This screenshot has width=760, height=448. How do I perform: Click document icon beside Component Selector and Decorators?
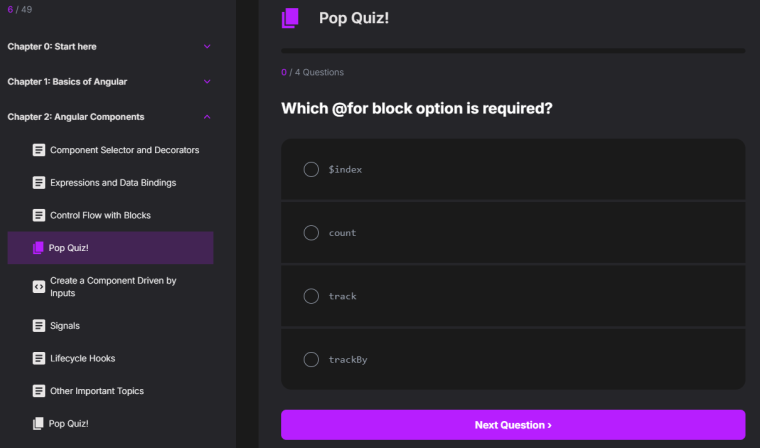(39, 150)
